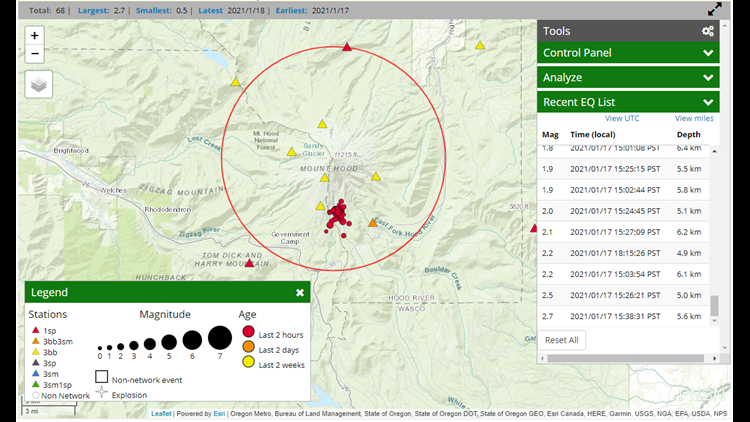Zoom out on the map
This screenshot has height=422, width=750.
click(x=34, y=54)
